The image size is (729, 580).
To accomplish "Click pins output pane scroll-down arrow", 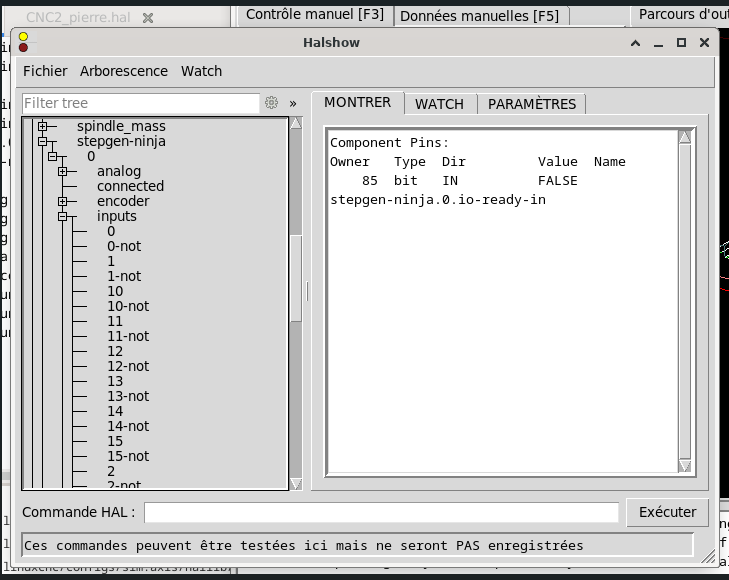I will 685,466.
